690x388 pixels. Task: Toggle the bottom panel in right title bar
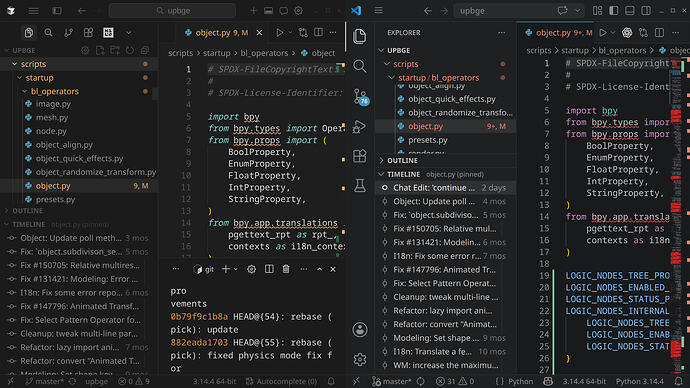pos(630,11)
